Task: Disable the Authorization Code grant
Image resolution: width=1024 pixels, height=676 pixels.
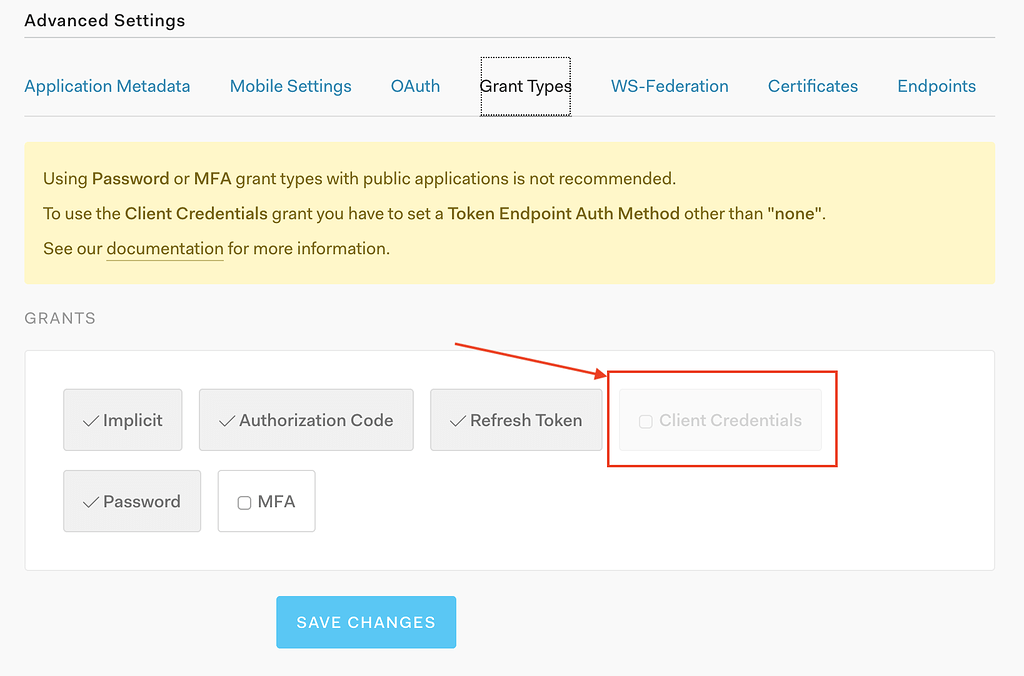Action: tap(305, 420)
